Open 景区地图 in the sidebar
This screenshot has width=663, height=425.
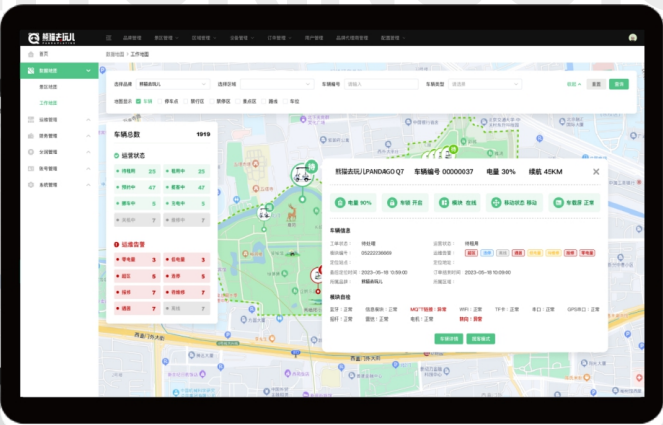pos(49,87)
